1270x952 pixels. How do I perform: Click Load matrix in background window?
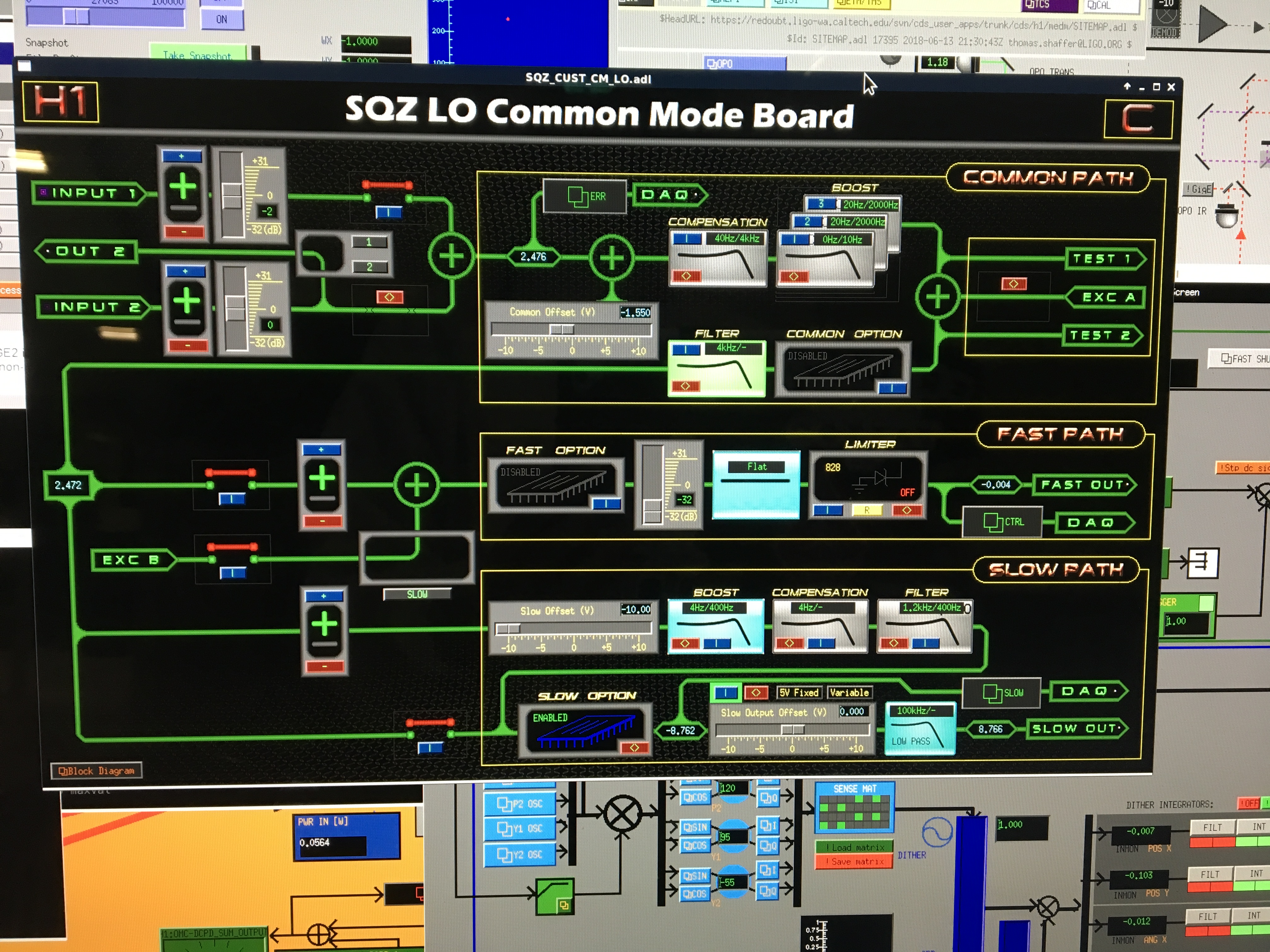[x=854, y=847]
